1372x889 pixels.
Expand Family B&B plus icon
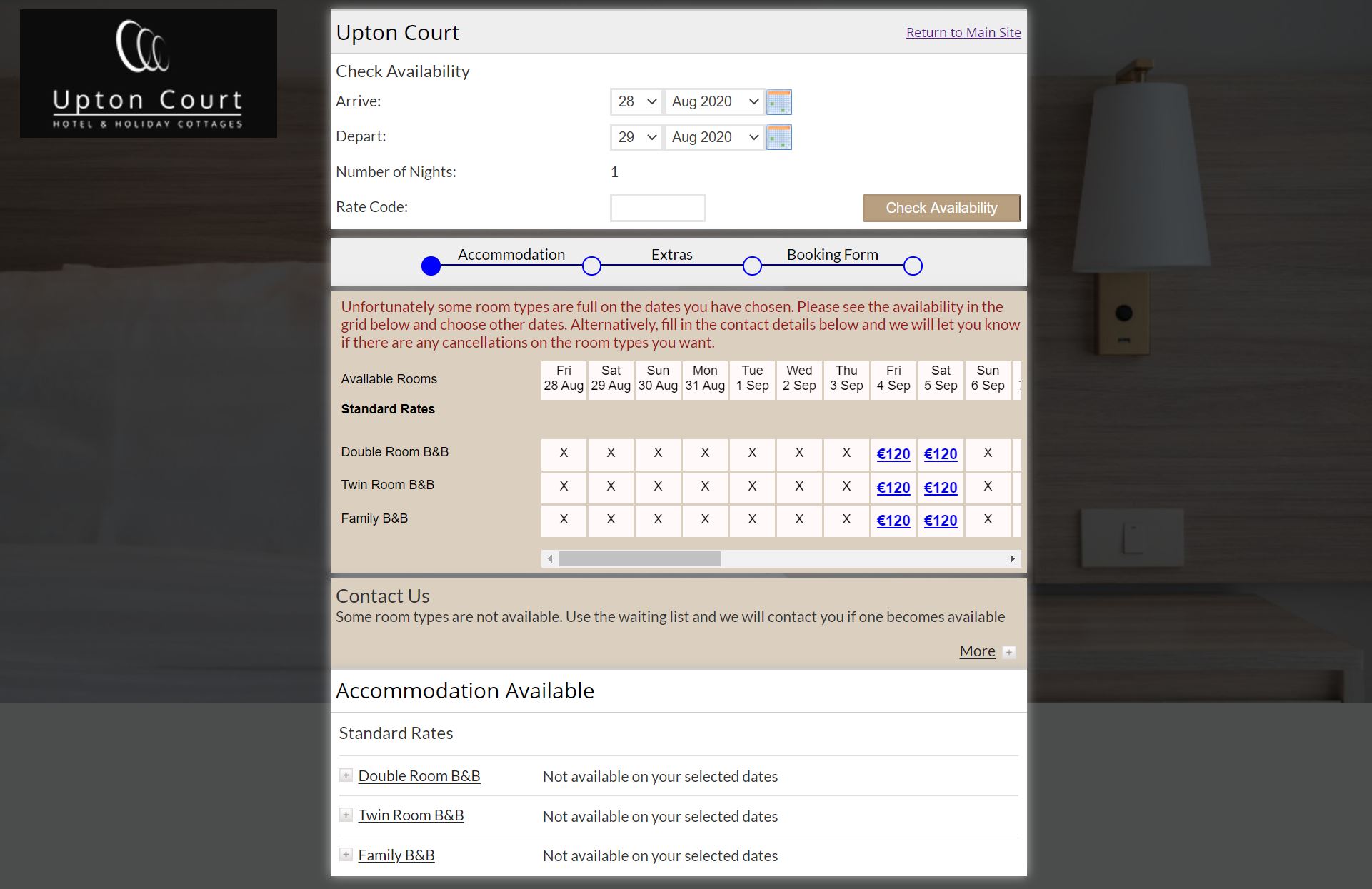pyautogui.click(x=346, y=855)
